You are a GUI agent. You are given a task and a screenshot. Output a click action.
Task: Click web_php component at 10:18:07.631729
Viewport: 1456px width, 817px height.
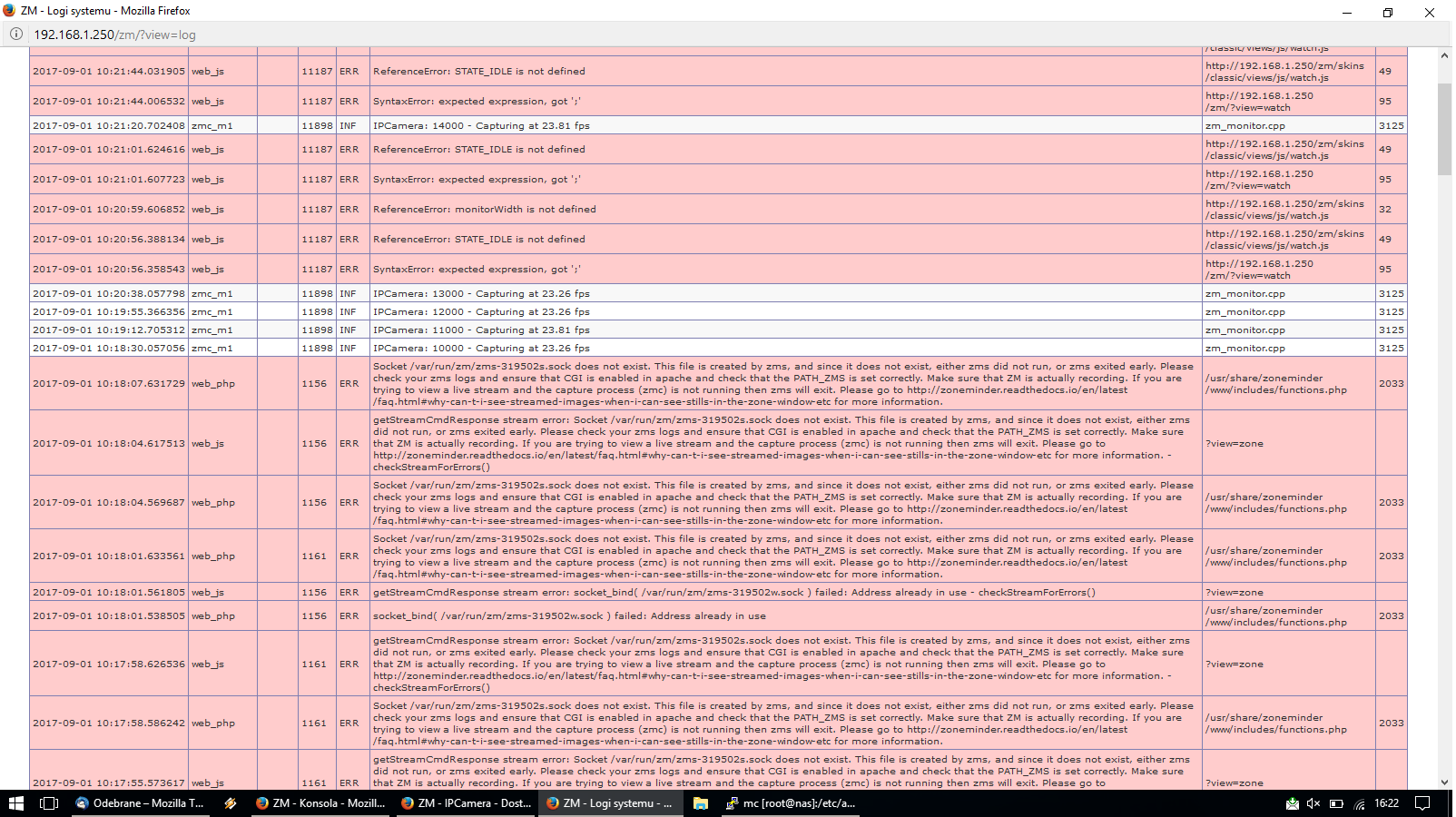tap(213, 383)
